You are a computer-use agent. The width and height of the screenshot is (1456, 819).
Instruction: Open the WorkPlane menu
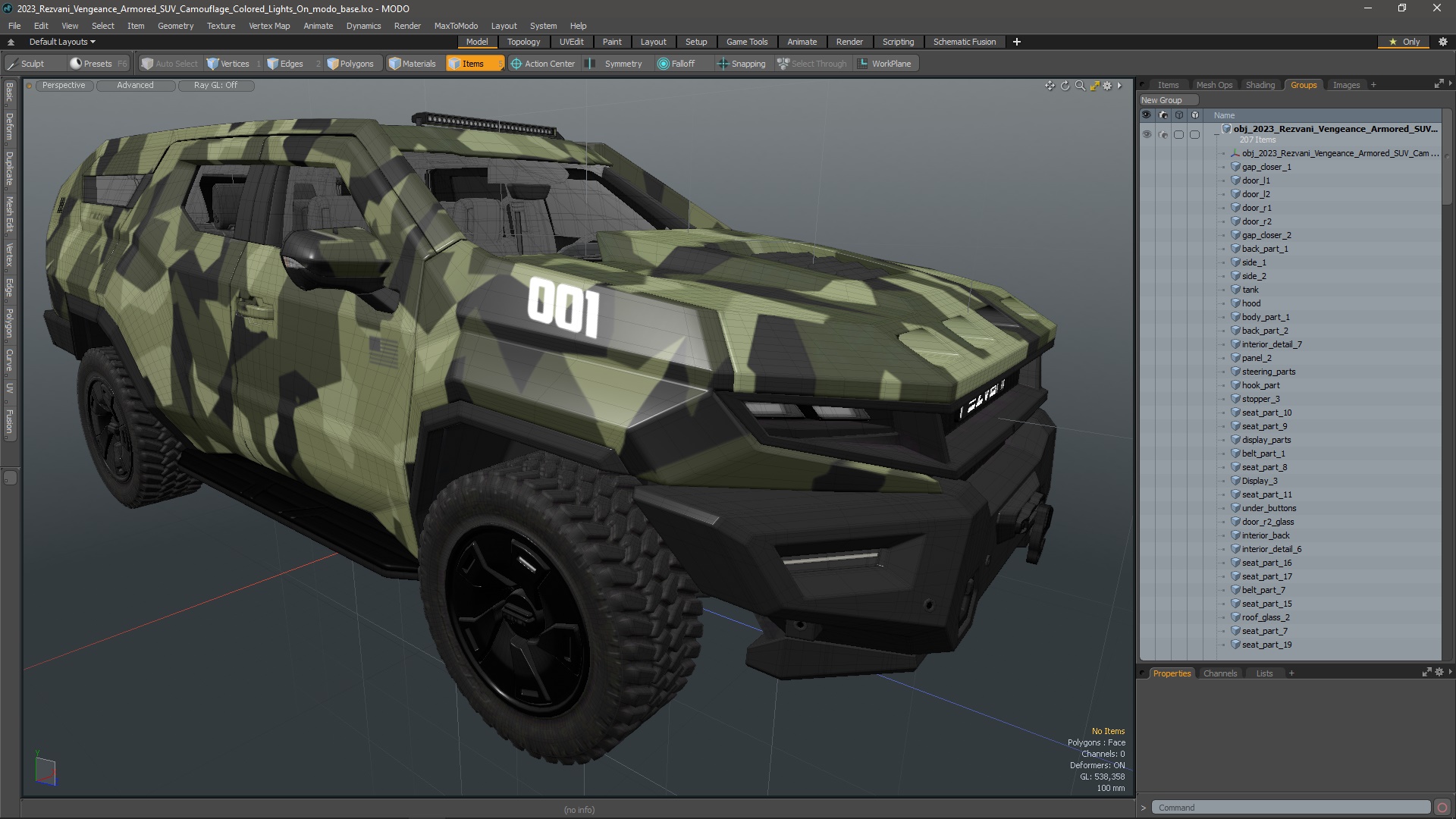tap(886, 64)
